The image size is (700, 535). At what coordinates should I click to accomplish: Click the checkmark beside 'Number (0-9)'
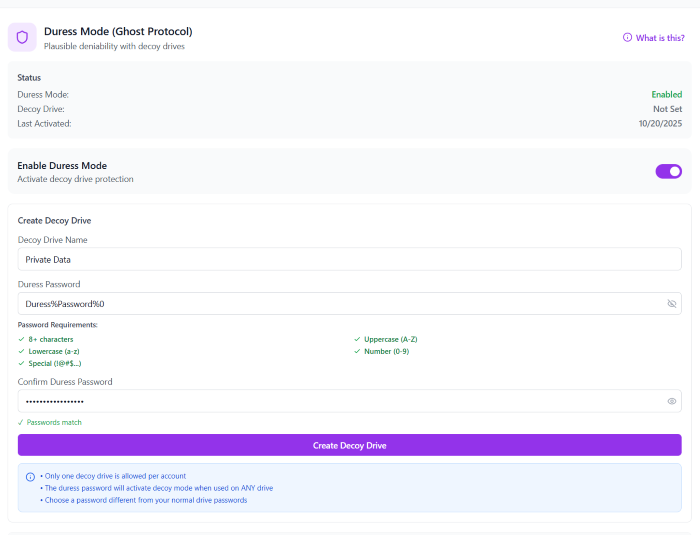coord(357,351)
